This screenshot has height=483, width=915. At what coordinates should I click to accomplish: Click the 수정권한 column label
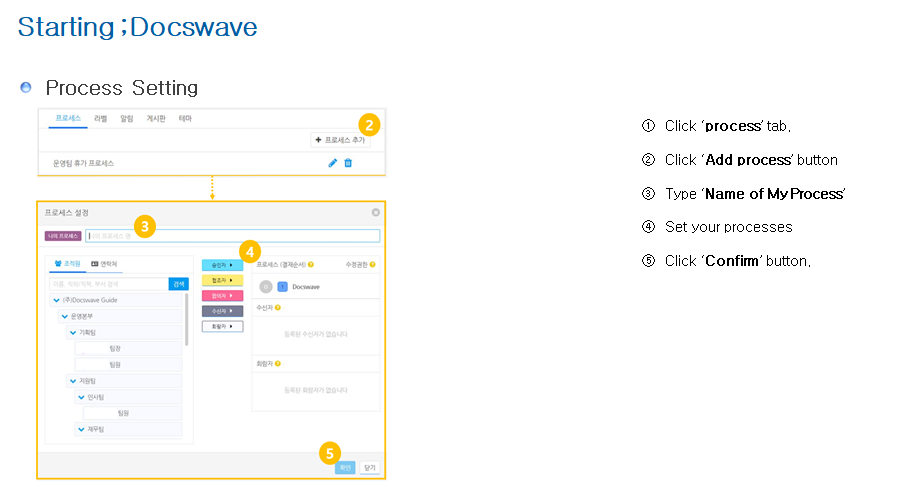(x=356, y=264)
